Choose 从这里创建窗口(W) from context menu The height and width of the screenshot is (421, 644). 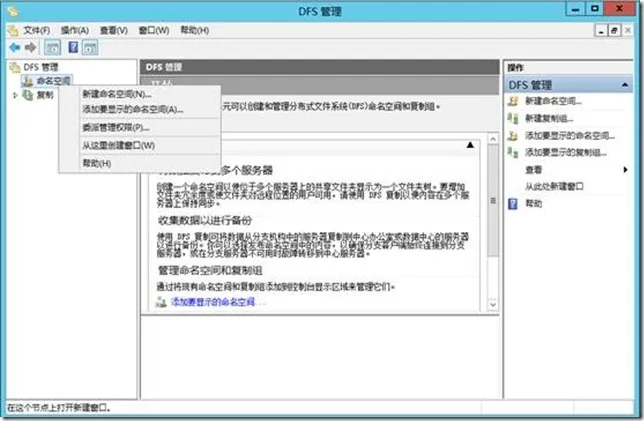140,145
